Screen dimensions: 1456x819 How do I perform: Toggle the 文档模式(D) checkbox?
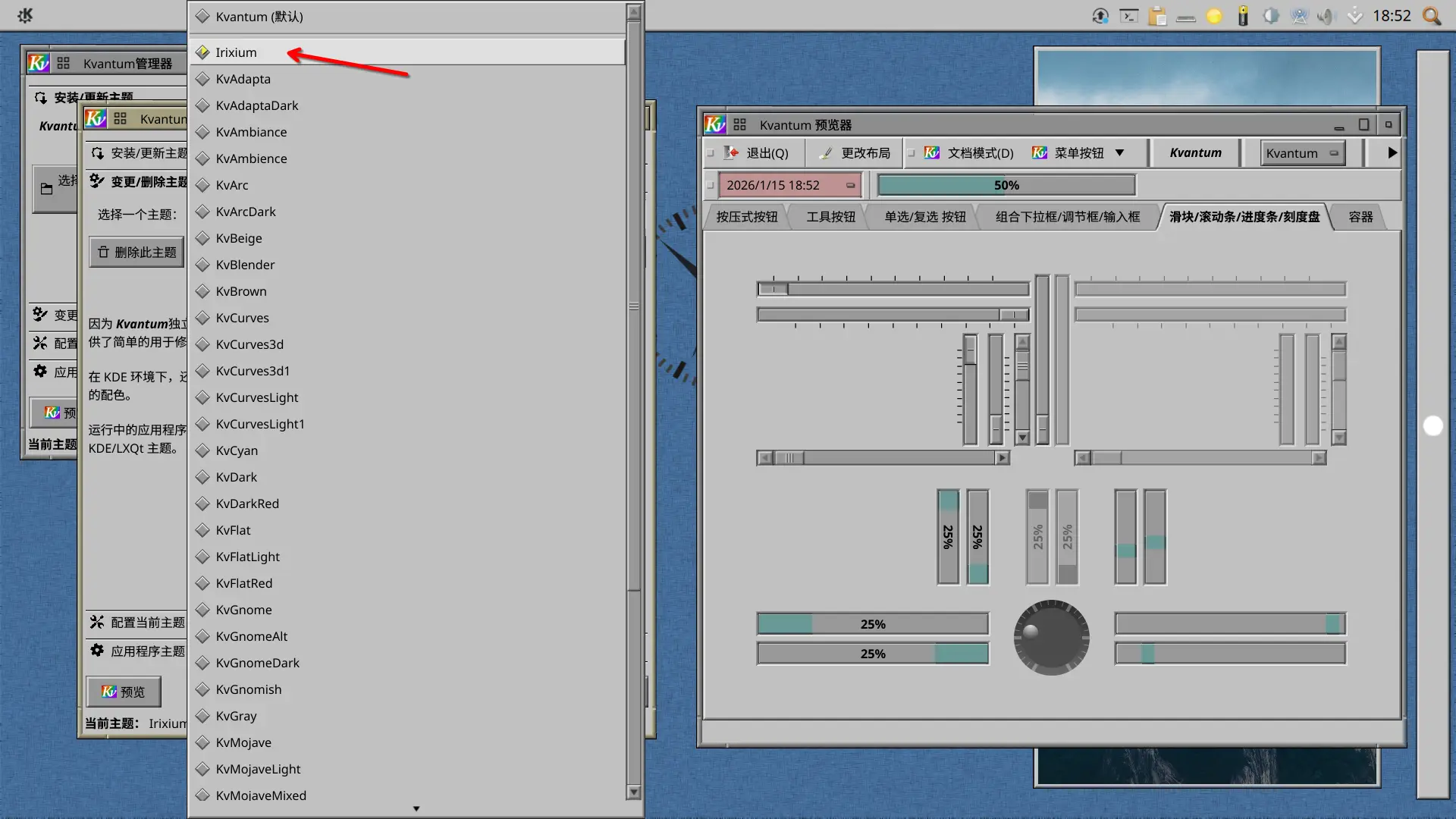(x=912, y=152)
